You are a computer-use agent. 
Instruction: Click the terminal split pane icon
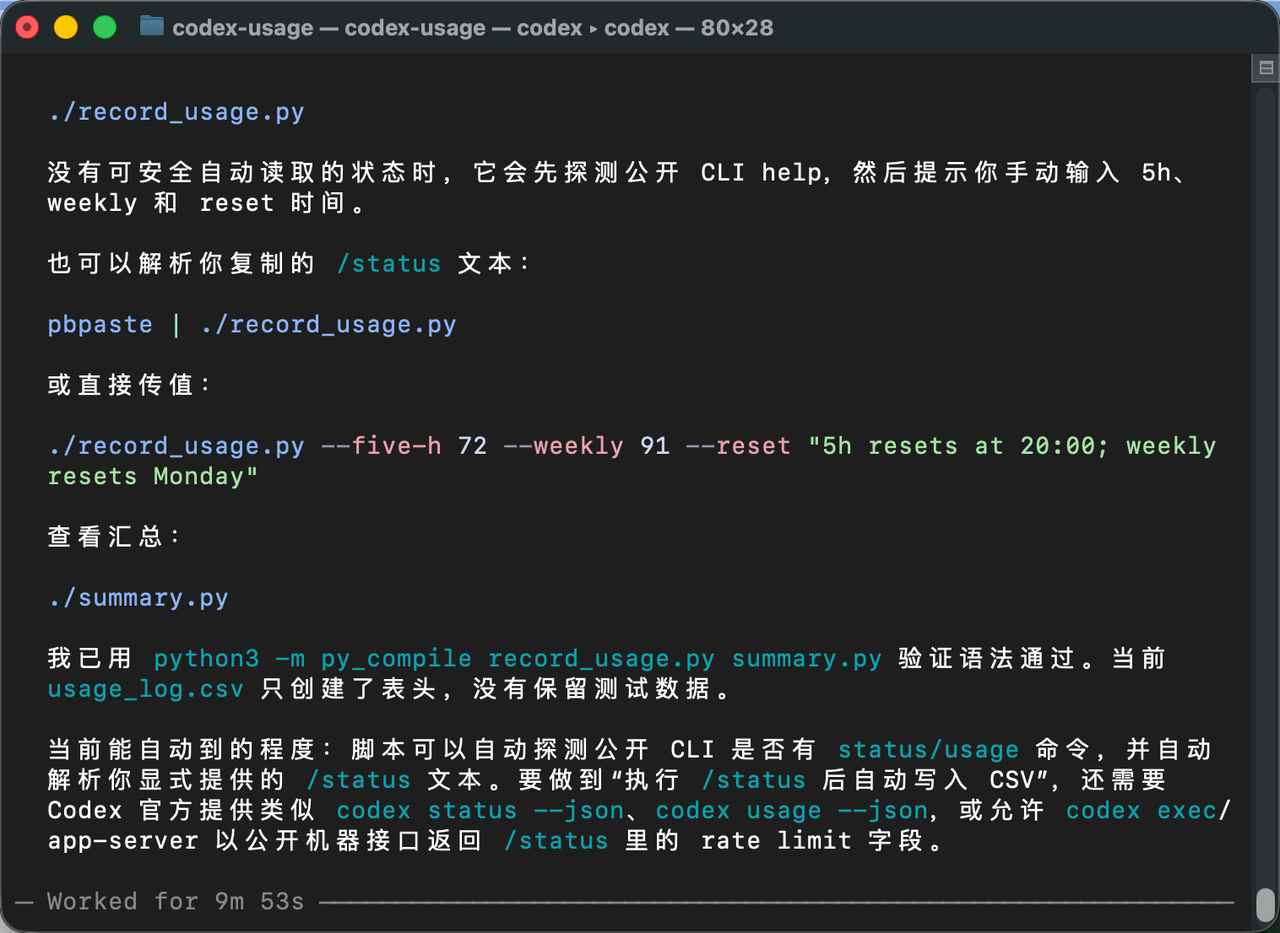click(1265, 68)
